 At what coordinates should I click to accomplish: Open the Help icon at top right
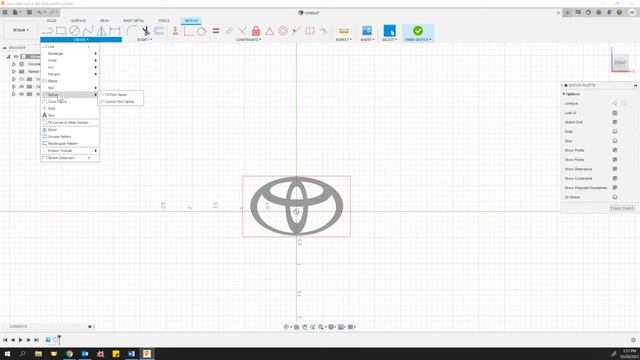click(619, 13)
